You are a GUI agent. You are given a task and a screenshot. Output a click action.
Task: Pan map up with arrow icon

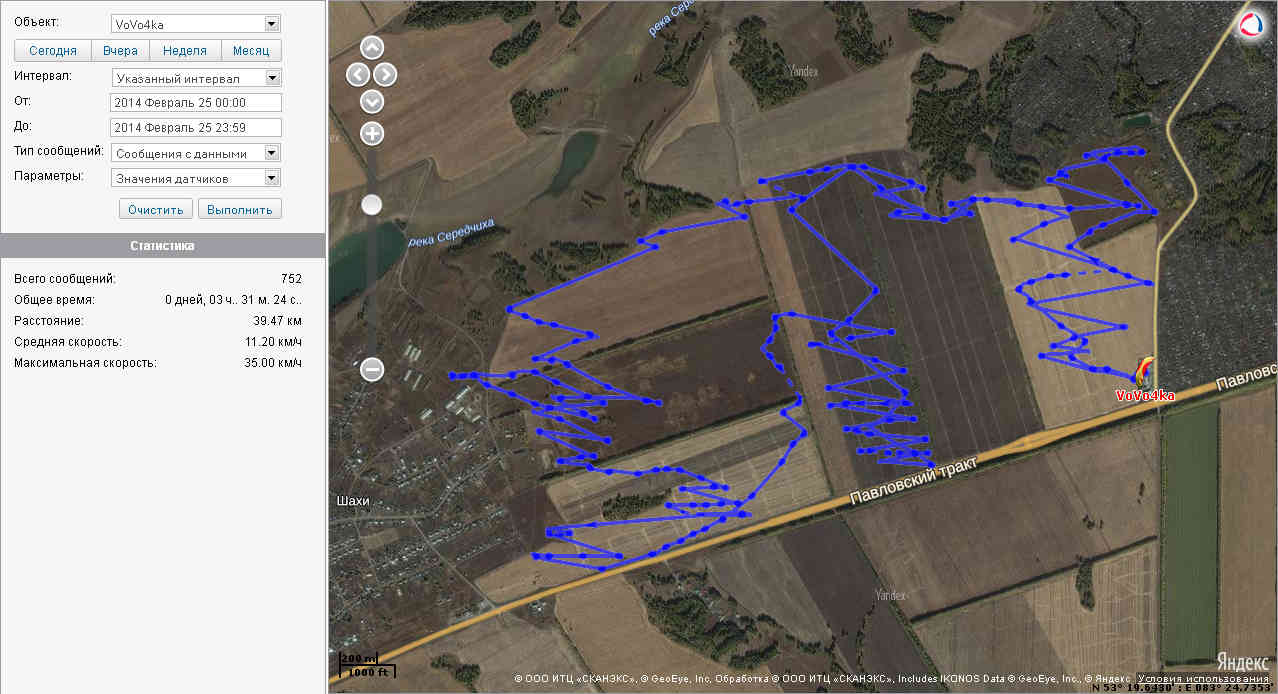pos(372,48)
